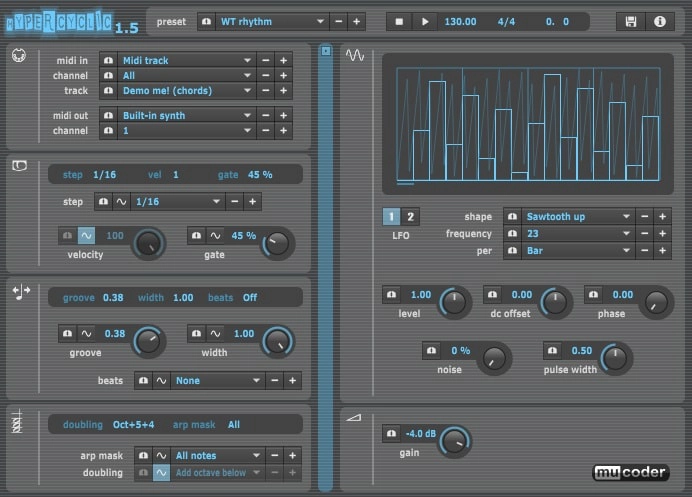Click the LFO level knob
692x497 pixels.
455,302
